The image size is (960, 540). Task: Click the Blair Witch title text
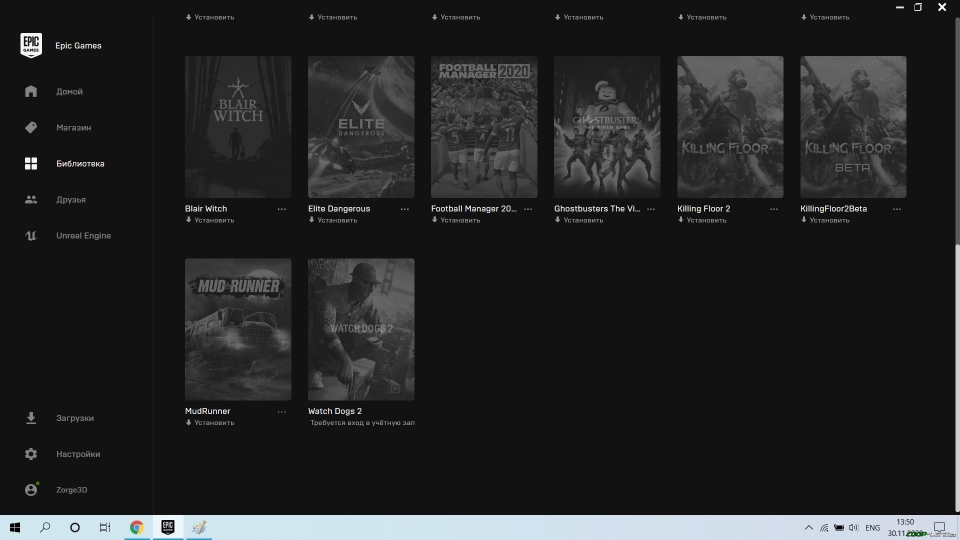click(x=206, y=209)
